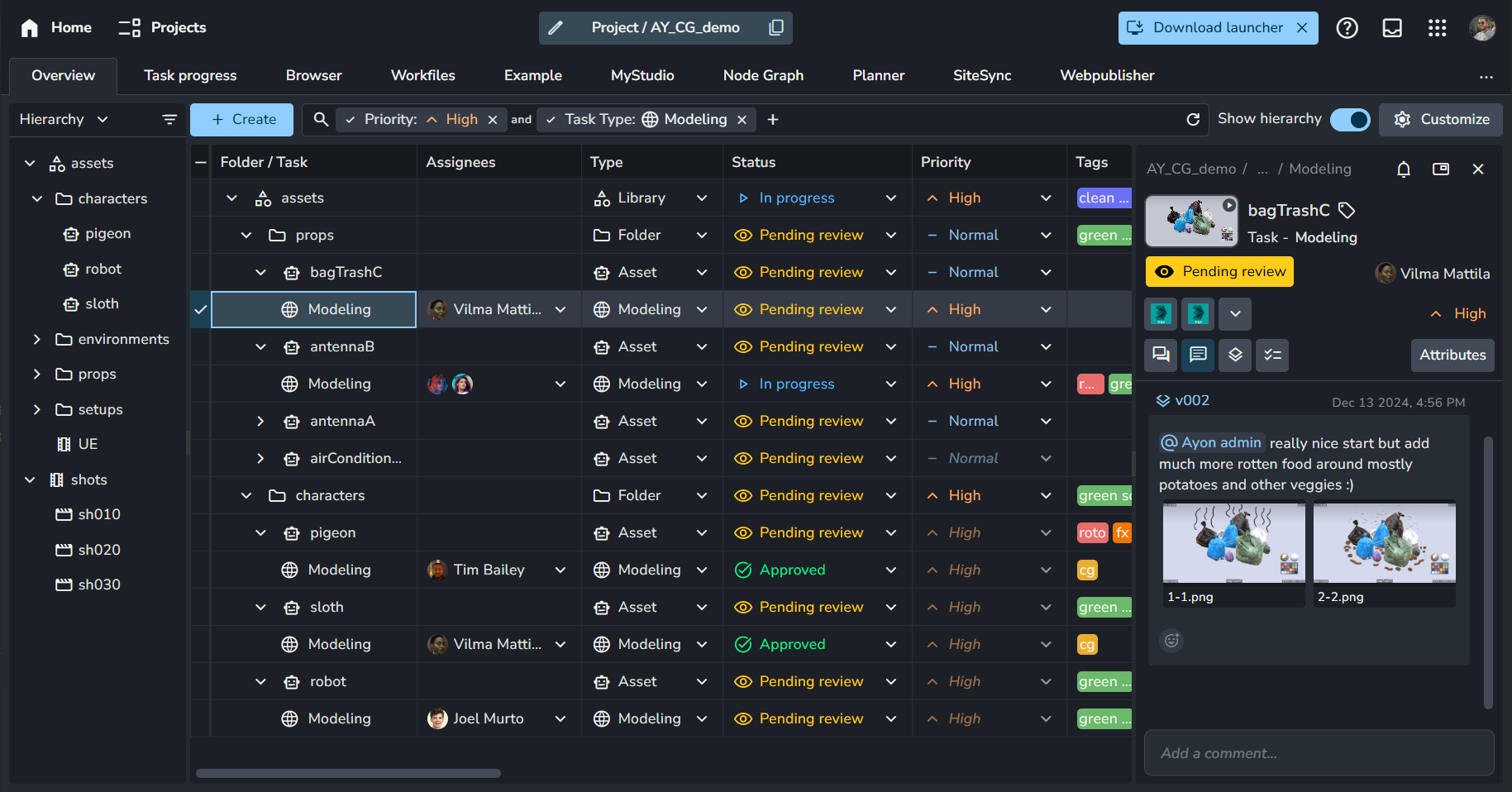Expand the environments folder in hierarchy
Screen dimensions: 1512x792
[36, 340]
